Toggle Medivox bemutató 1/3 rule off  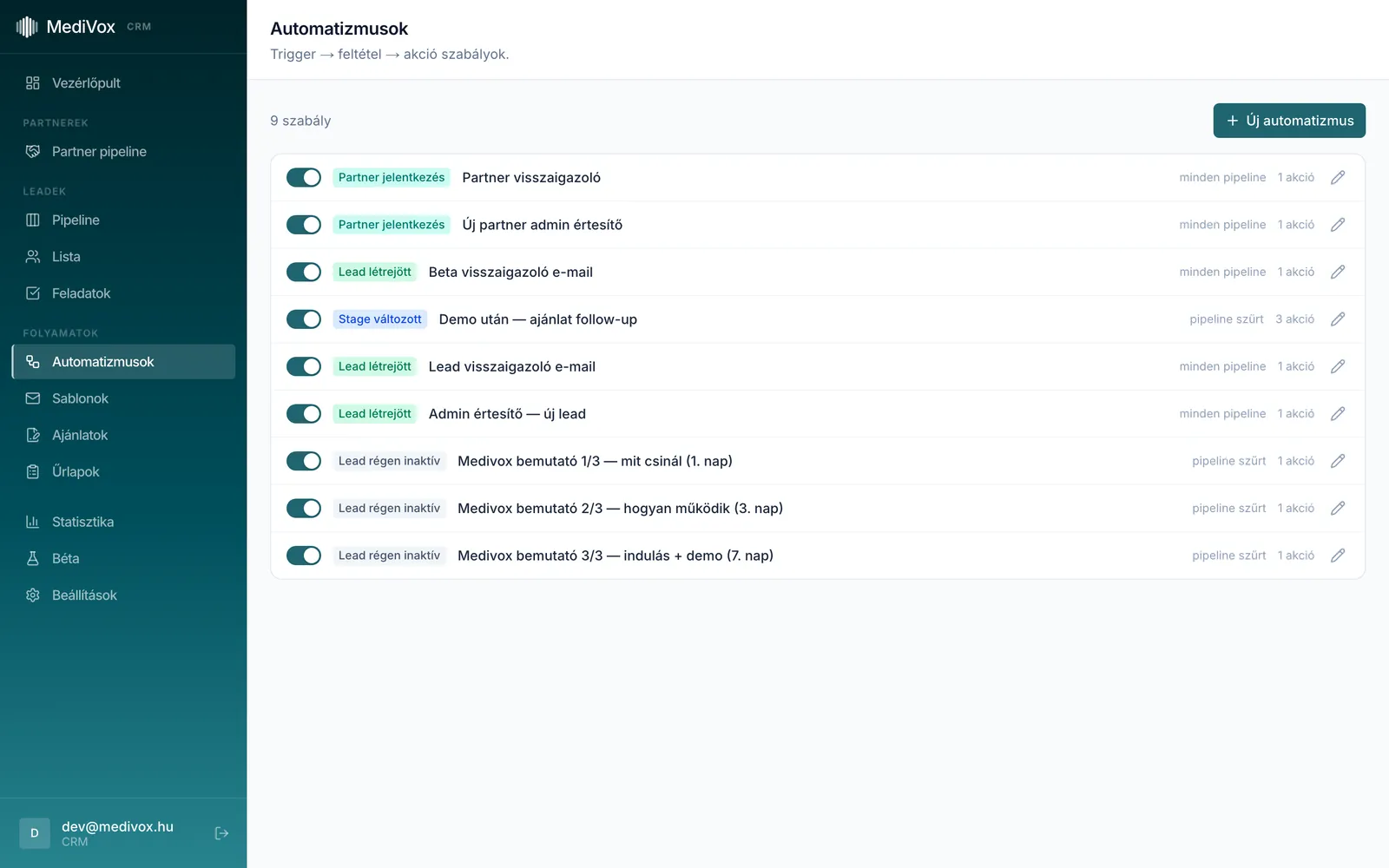point(304,461)
